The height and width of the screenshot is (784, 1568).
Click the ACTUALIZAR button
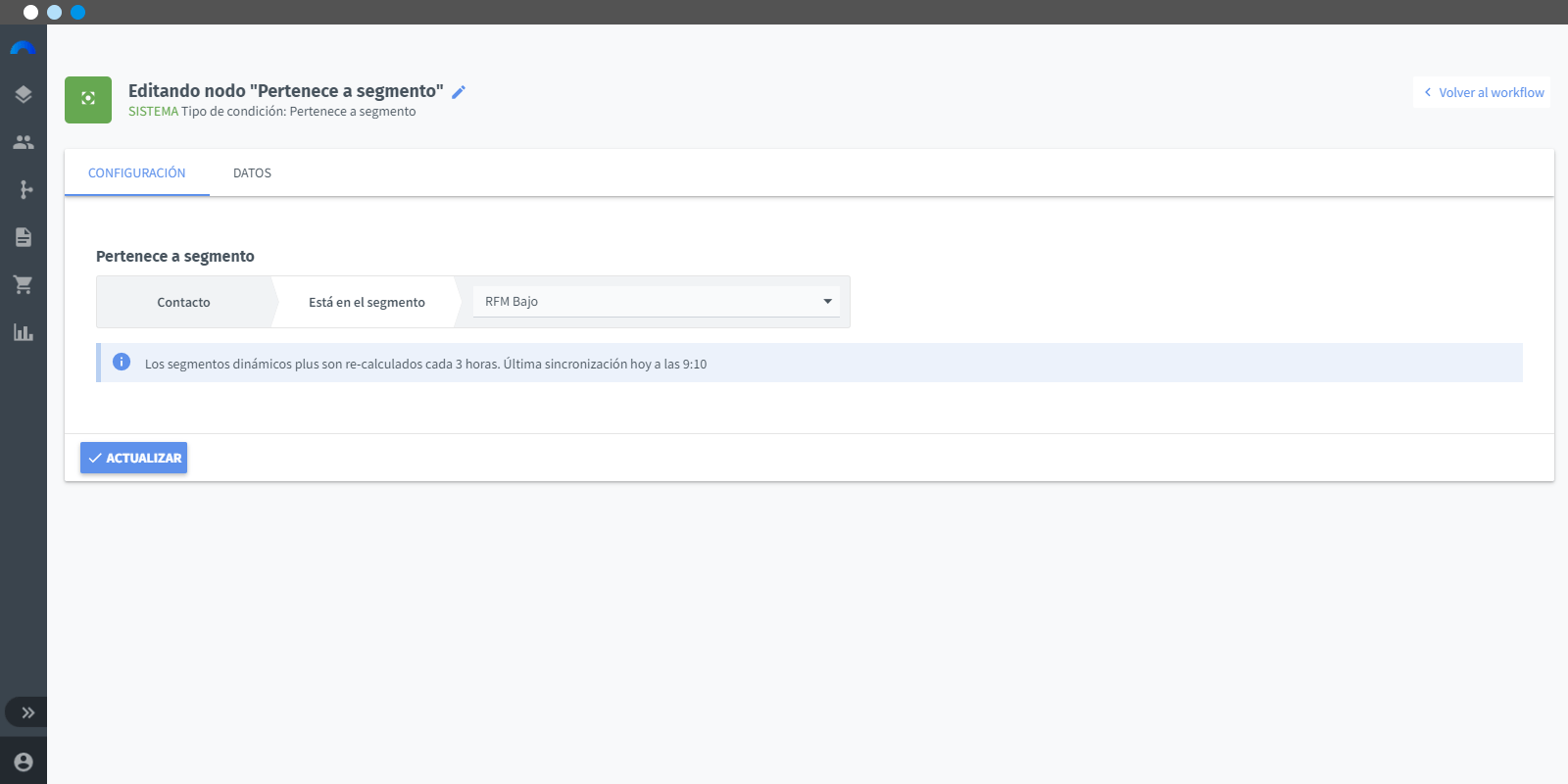tap(133, 458)
